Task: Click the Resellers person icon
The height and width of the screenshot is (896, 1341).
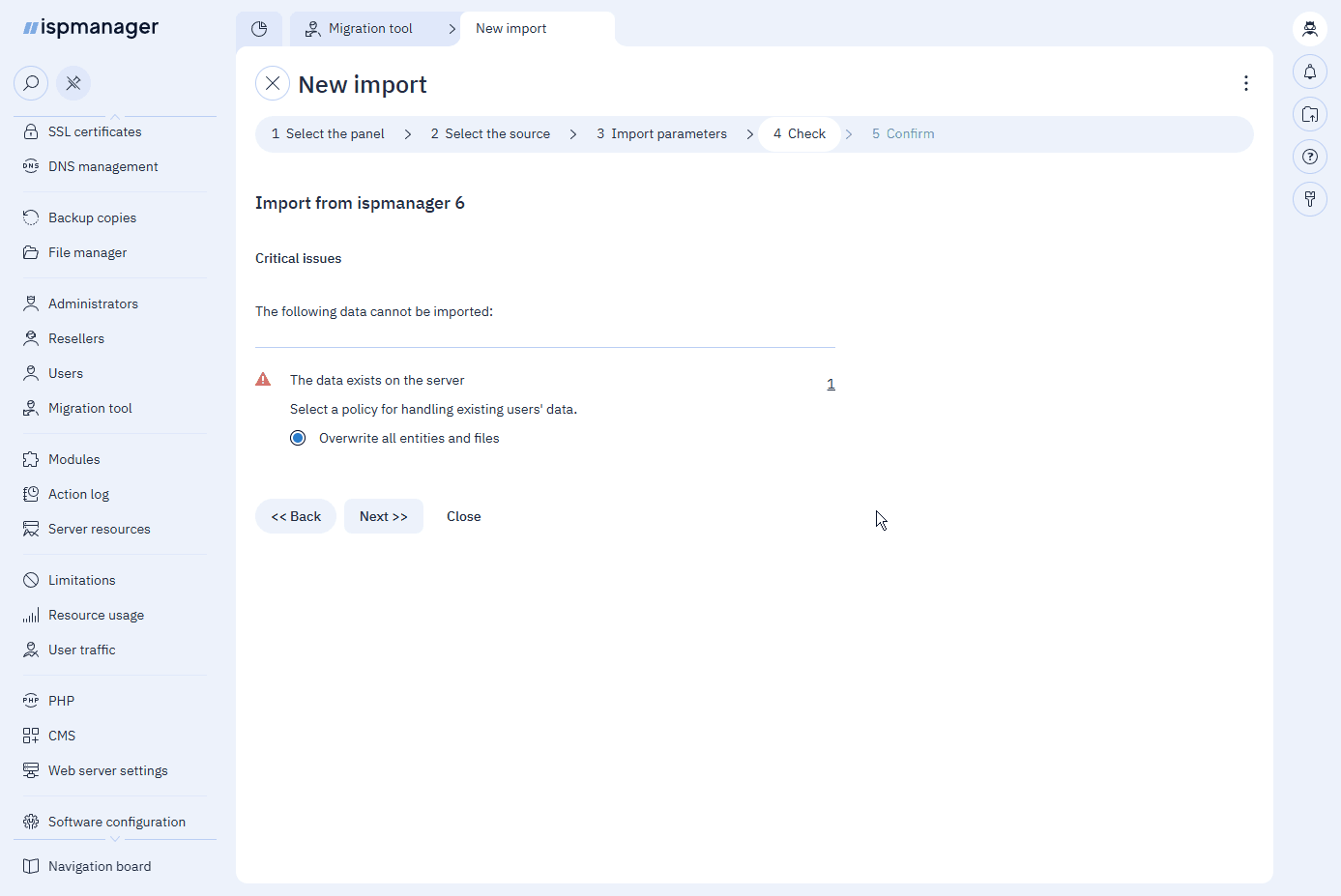Action: click(31, 338)
